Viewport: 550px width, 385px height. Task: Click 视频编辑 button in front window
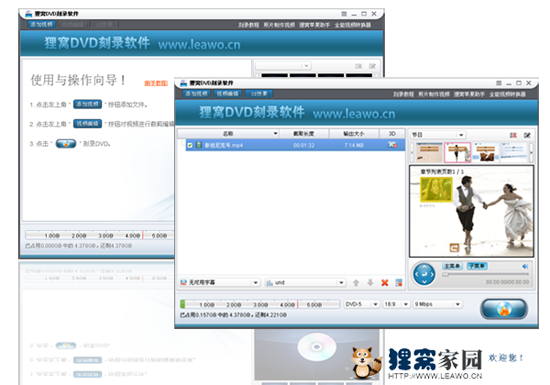[227, 94]
